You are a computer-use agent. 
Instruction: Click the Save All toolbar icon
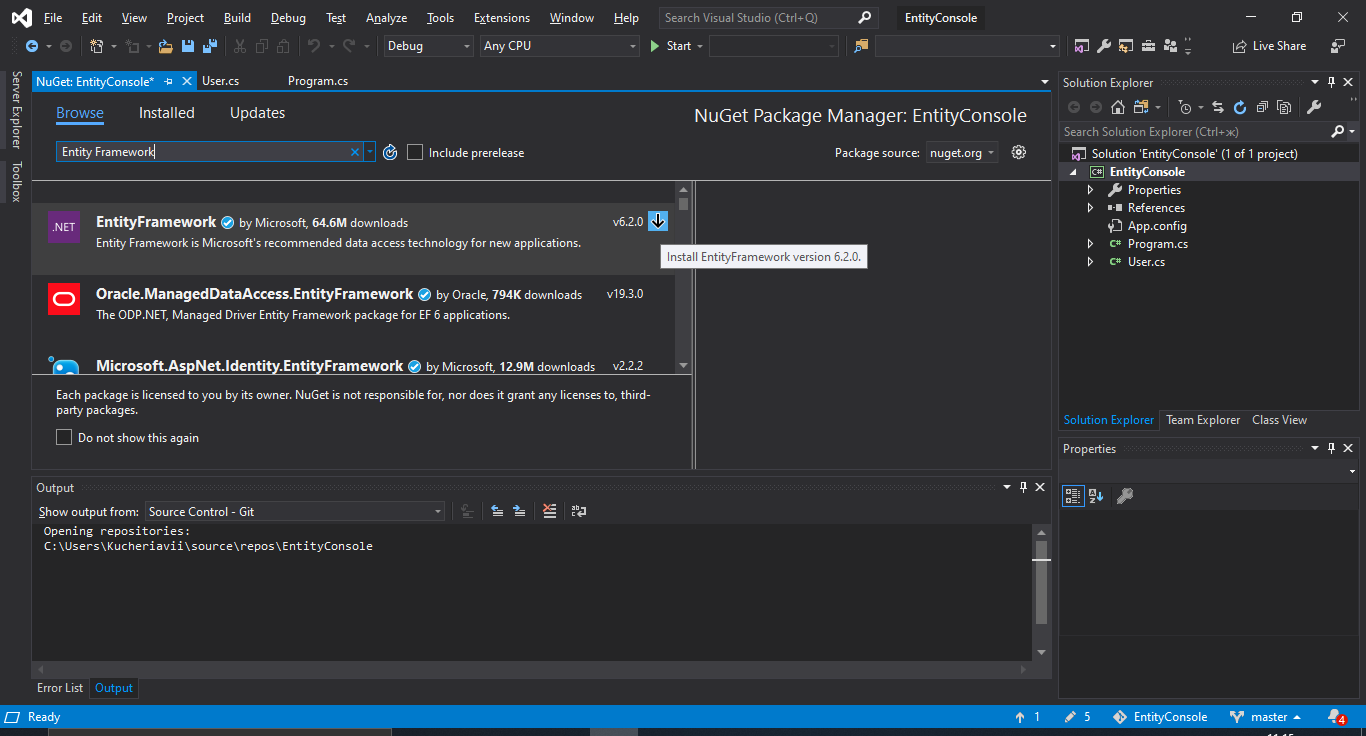(x=210, y=46)
